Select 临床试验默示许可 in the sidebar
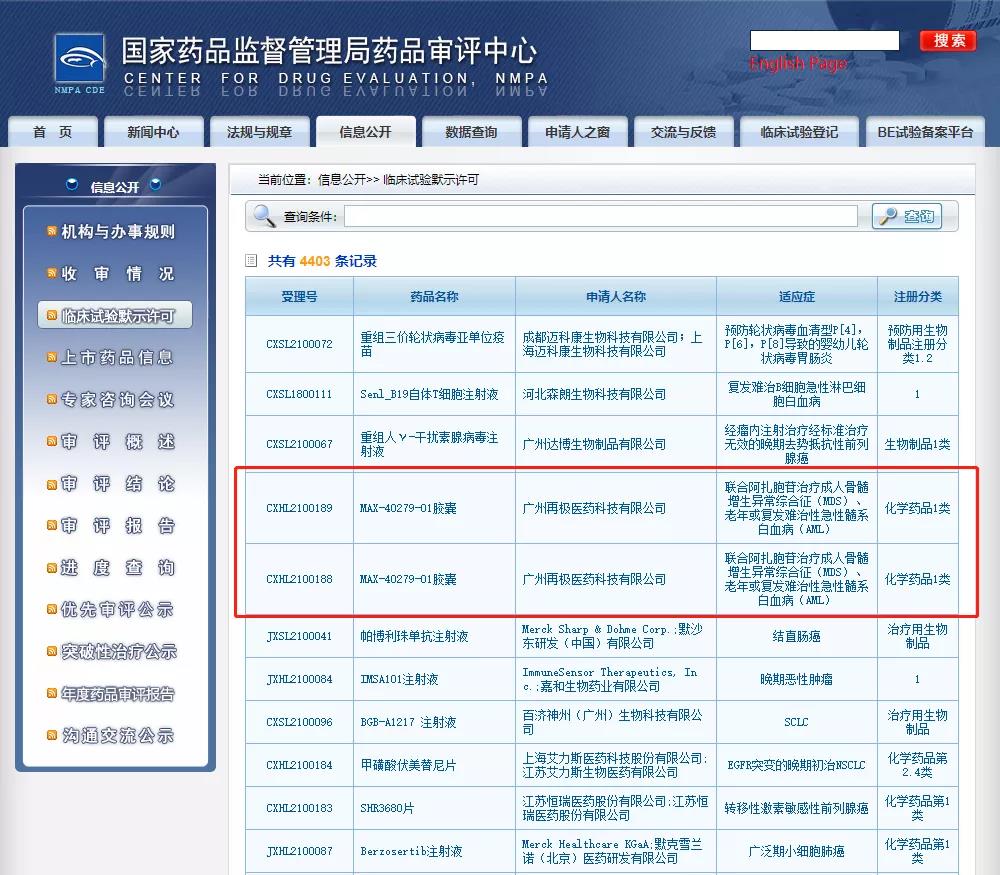 tap(117, 313)
